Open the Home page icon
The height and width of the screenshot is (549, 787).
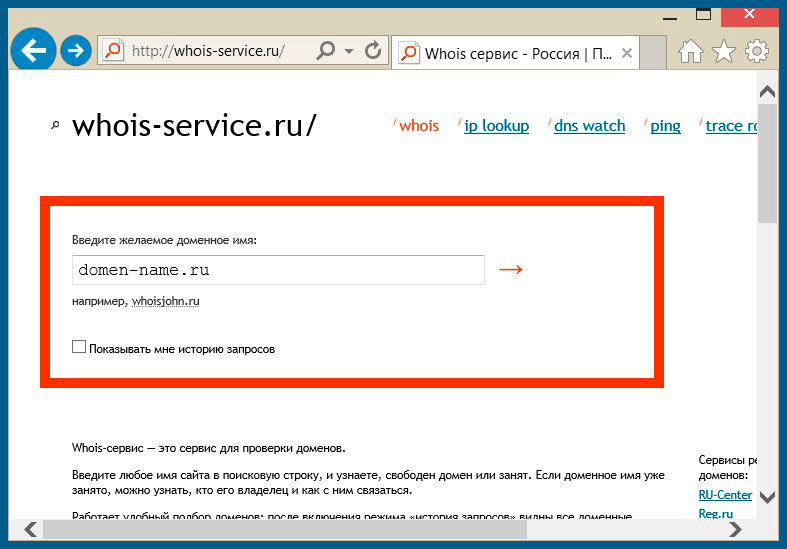pos(691,51)
